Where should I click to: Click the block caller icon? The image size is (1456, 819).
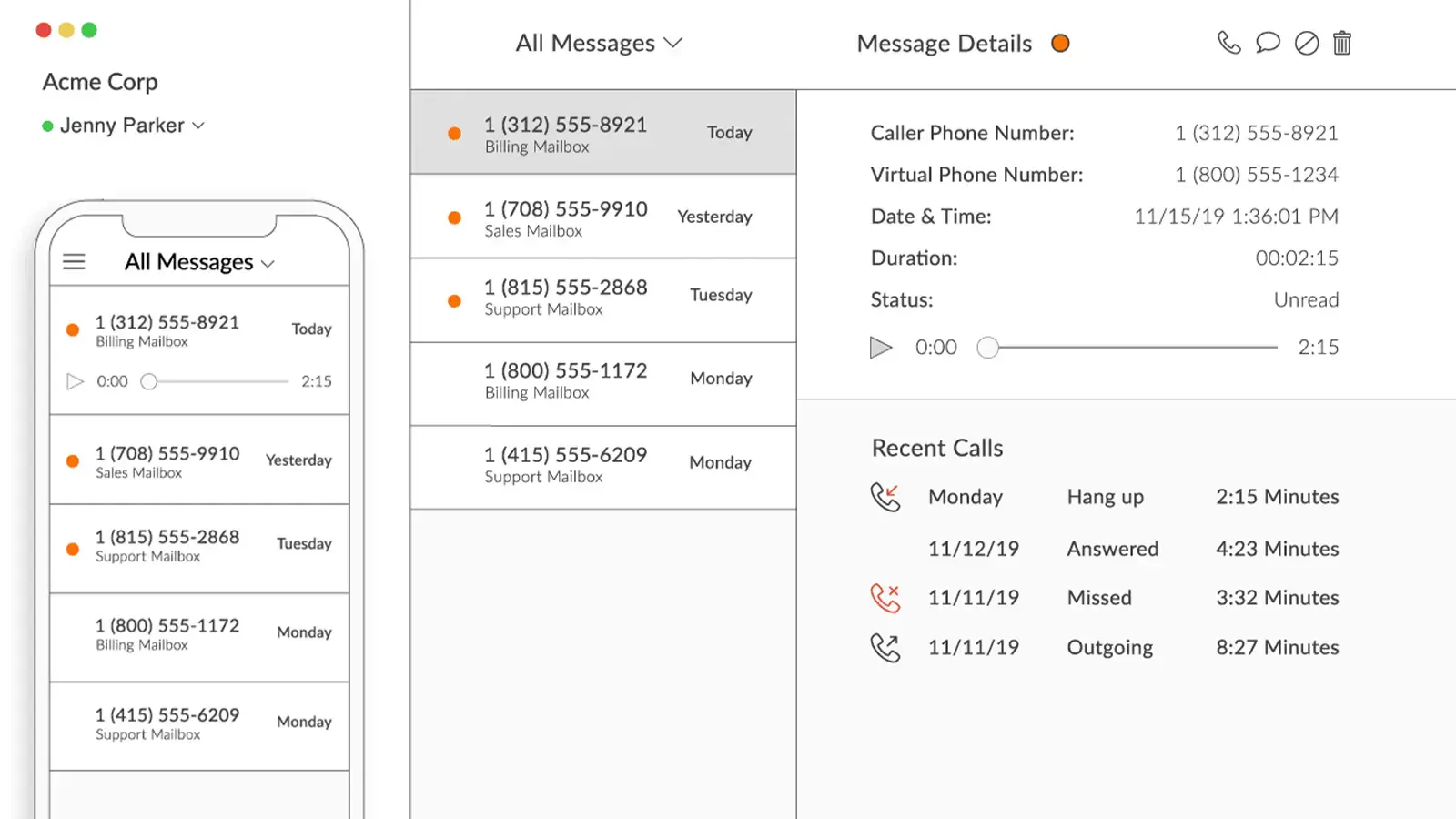pos(1307,43)
